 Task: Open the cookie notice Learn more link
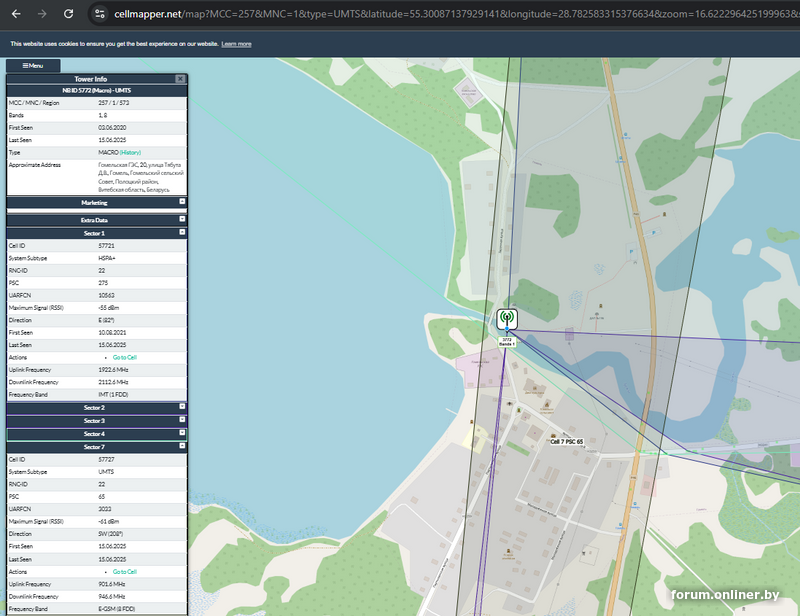pos(236,44)
